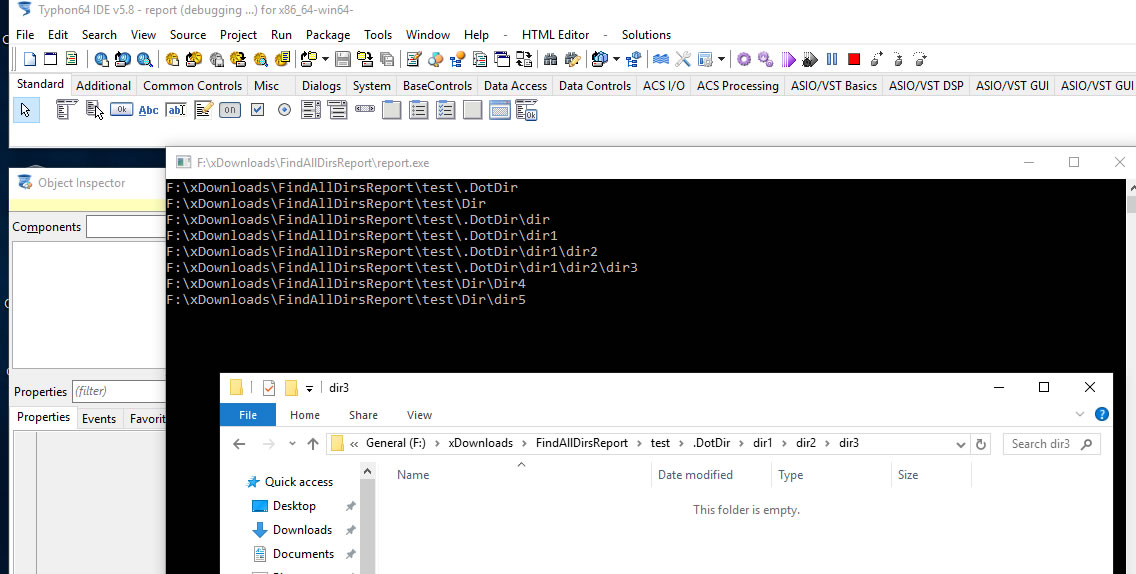Open the Package menu
This screenshot has height=574, width=1136.
tap(327, 35)
